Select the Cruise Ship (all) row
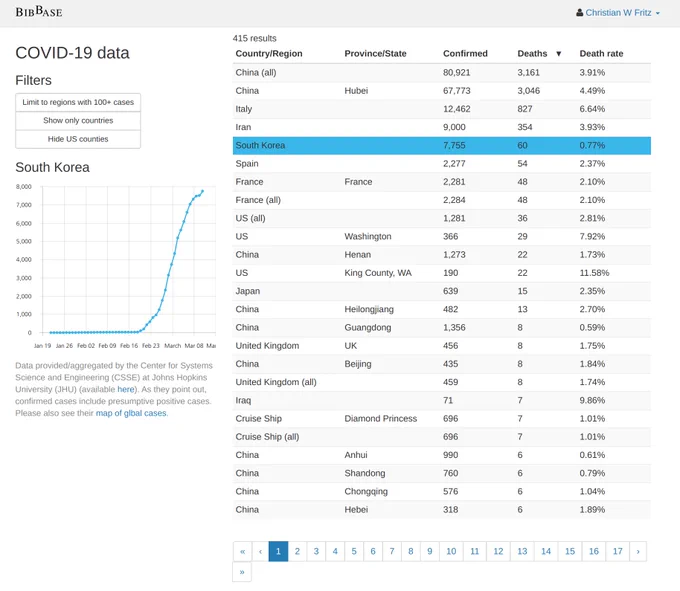Viewport: 680px width, 591px height. (441, 437)
